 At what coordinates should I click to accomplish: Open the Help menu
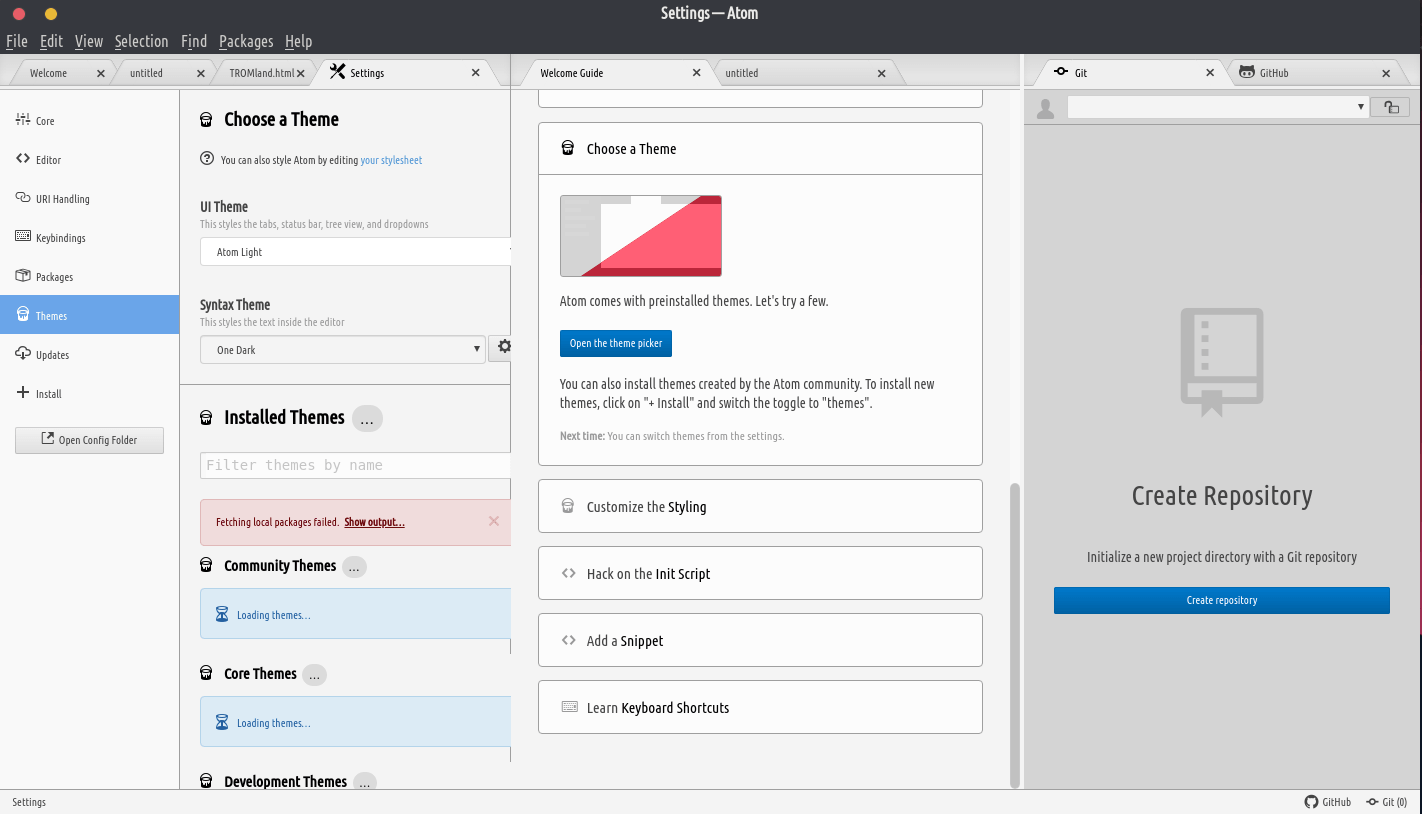[x=298, y=41]
